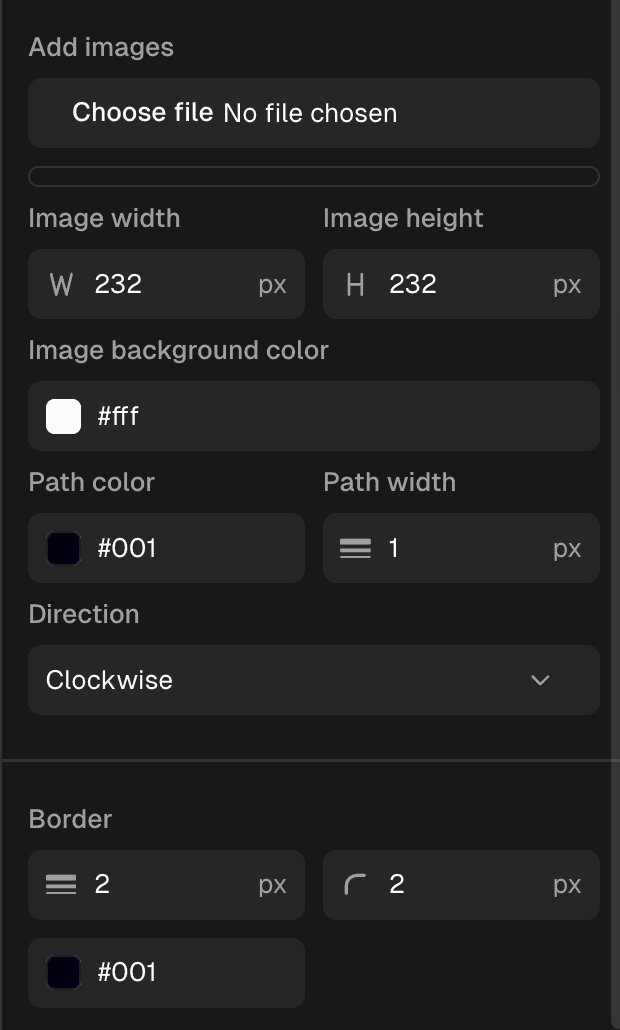Click the white image background color swatch
The image size is (620, 1030).
[64, 416]
